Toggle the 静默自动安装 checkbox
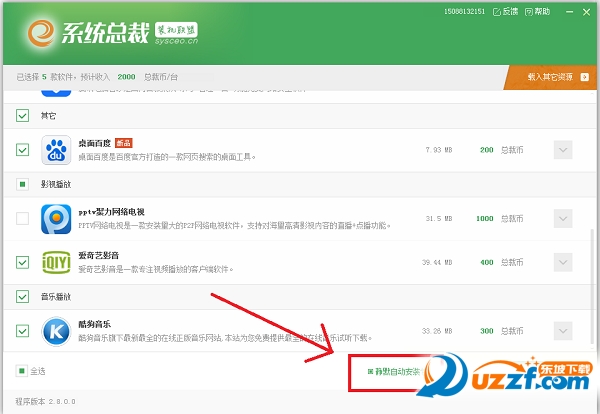 click(x=370, y=372)
